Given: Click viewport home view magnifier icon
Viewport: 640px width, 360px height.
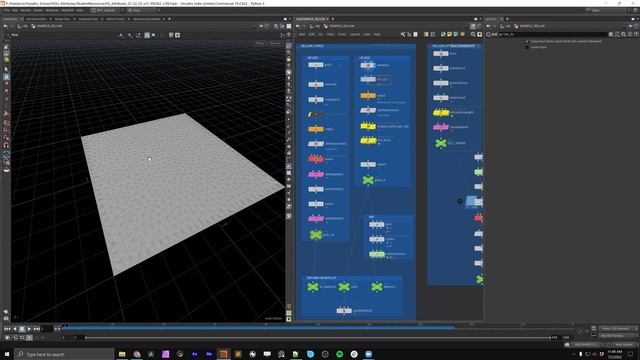Looking at the screenshot, I should pos(276,26).
